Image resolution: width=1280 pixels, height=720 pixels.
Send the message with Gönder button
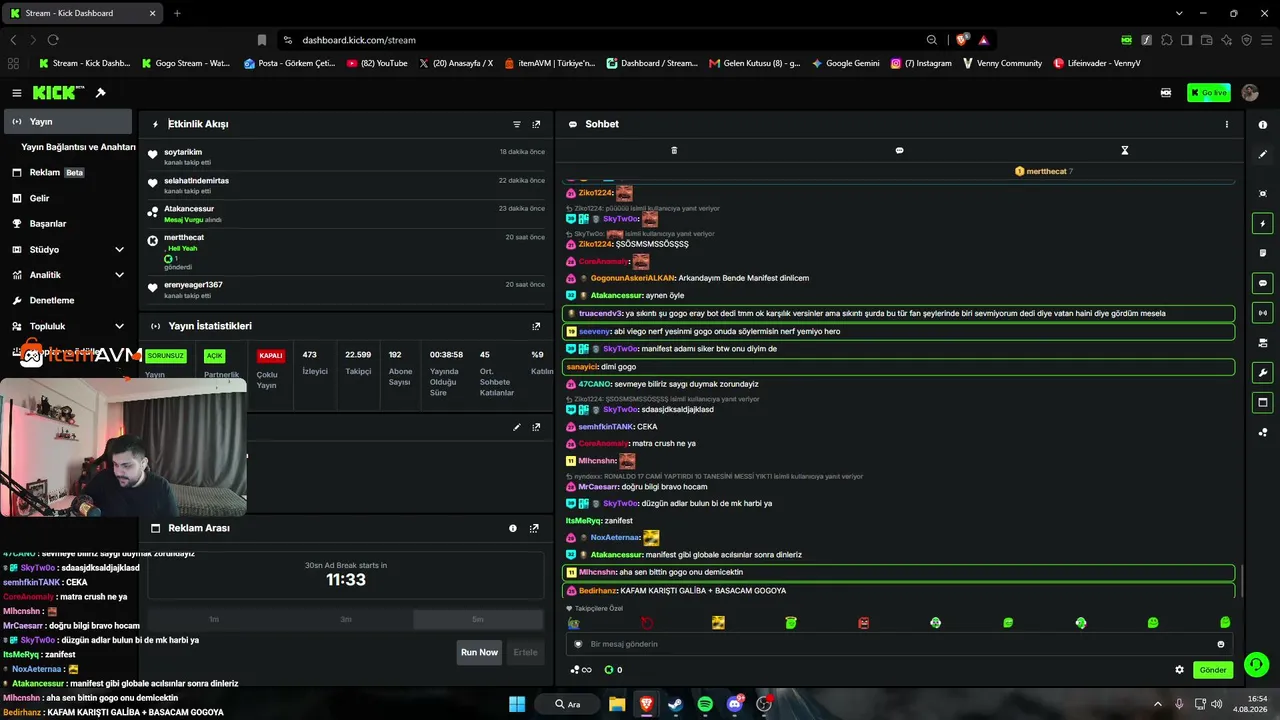tap(1213, 670)
